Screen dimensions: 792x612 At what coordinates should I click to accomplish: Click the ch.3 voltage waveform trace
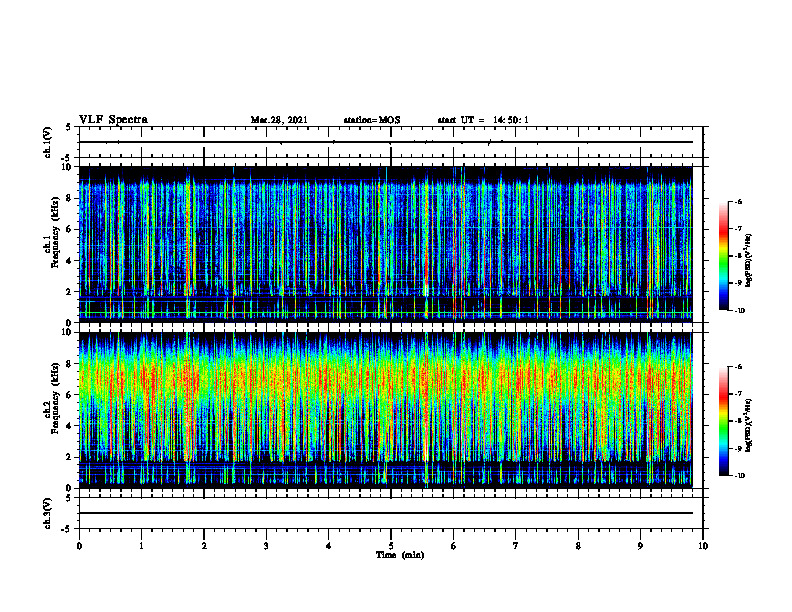pyautogui.click(x=386, y=513)
